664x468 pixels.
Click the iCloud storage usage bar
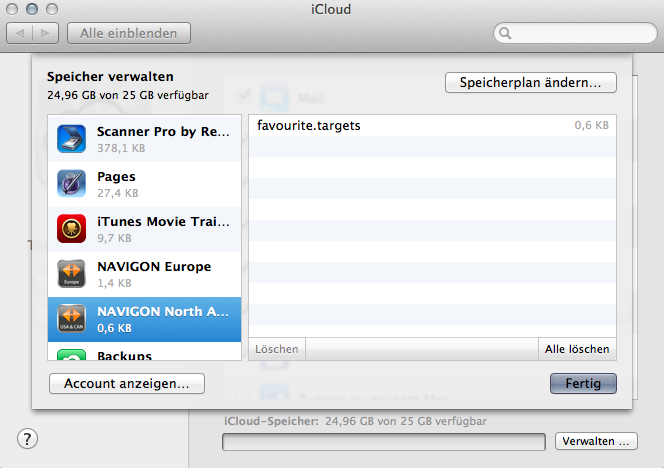[x=384, y=442]
